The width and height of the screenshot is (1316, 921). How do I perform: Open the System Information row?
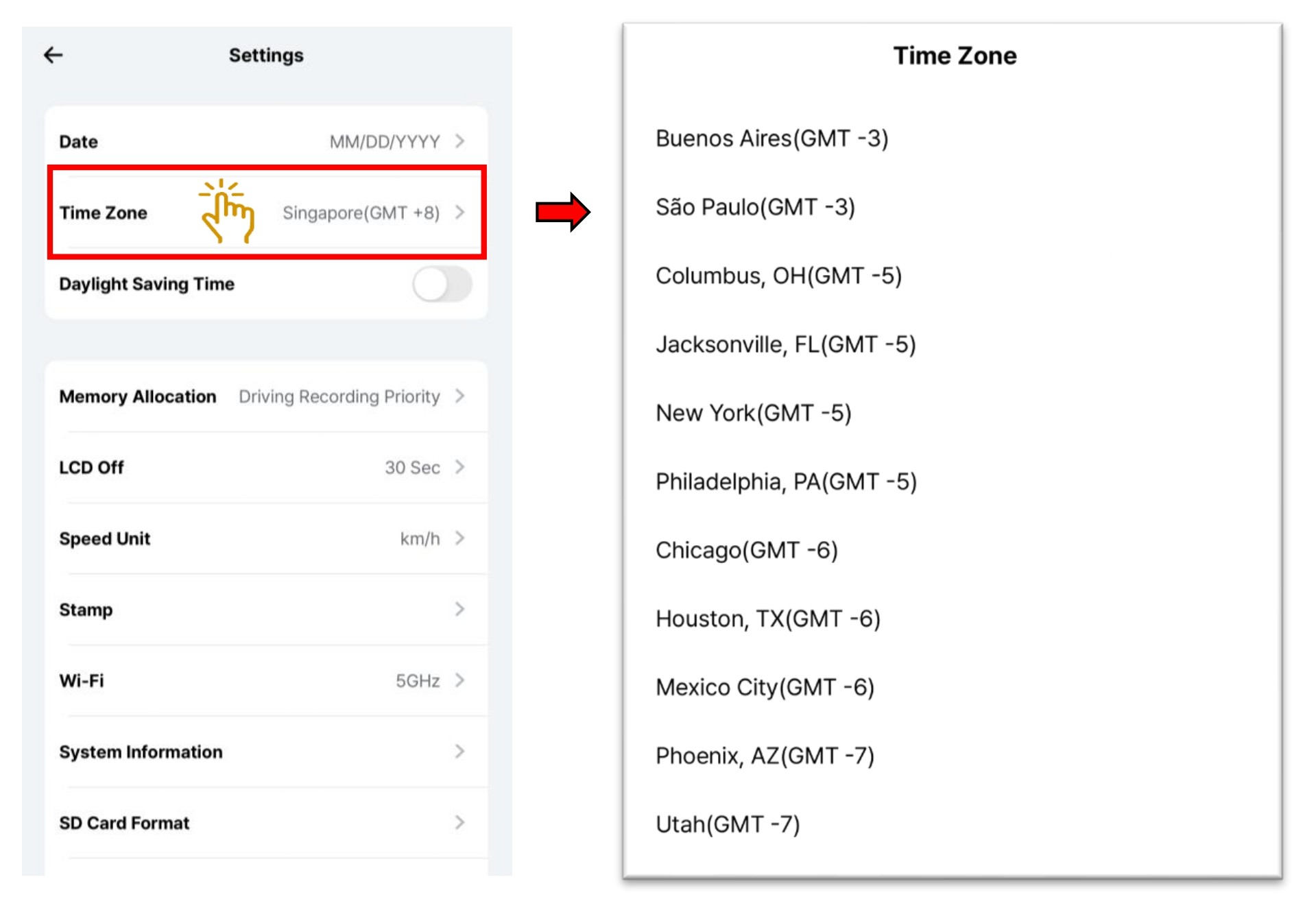pyautogui.click(x=266, y=752)
